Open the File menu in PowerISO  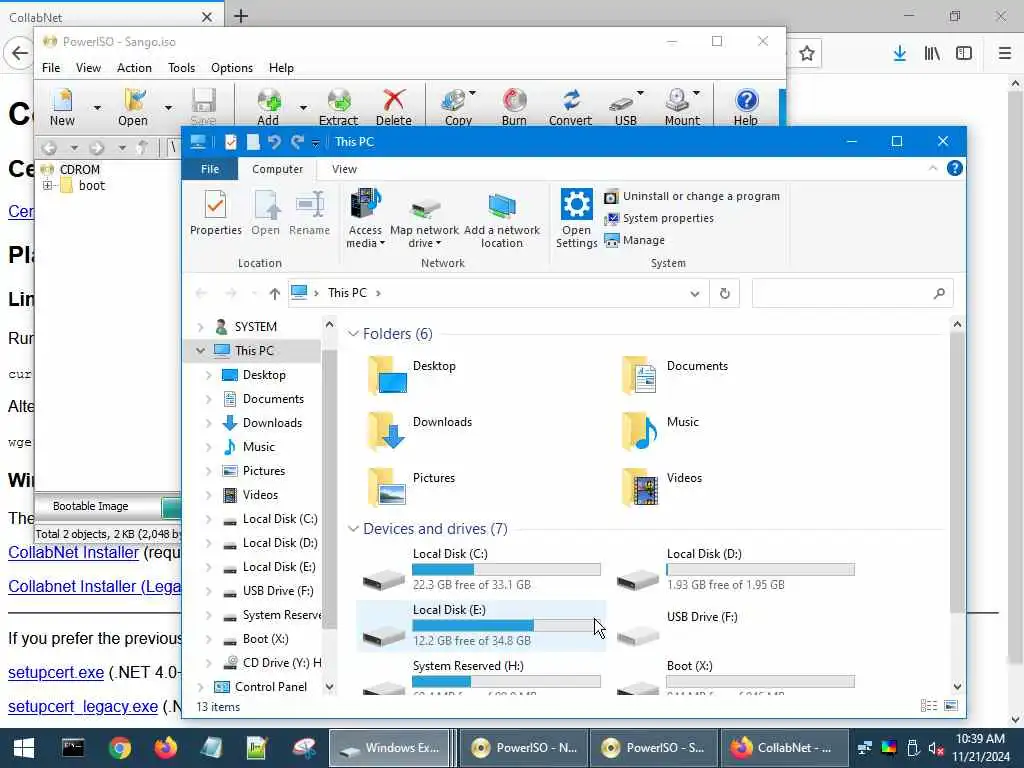[x=51, y=68]
